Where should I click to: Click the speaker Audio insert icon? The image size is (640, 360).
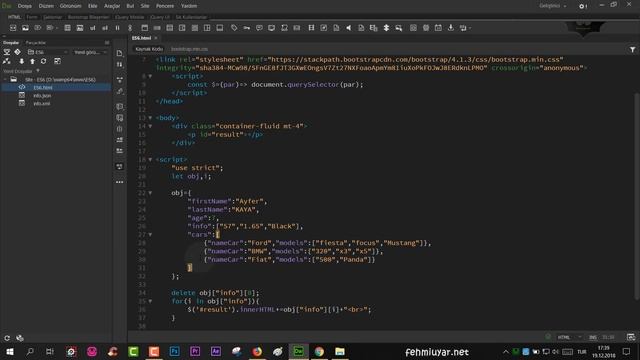coord(349,28)
